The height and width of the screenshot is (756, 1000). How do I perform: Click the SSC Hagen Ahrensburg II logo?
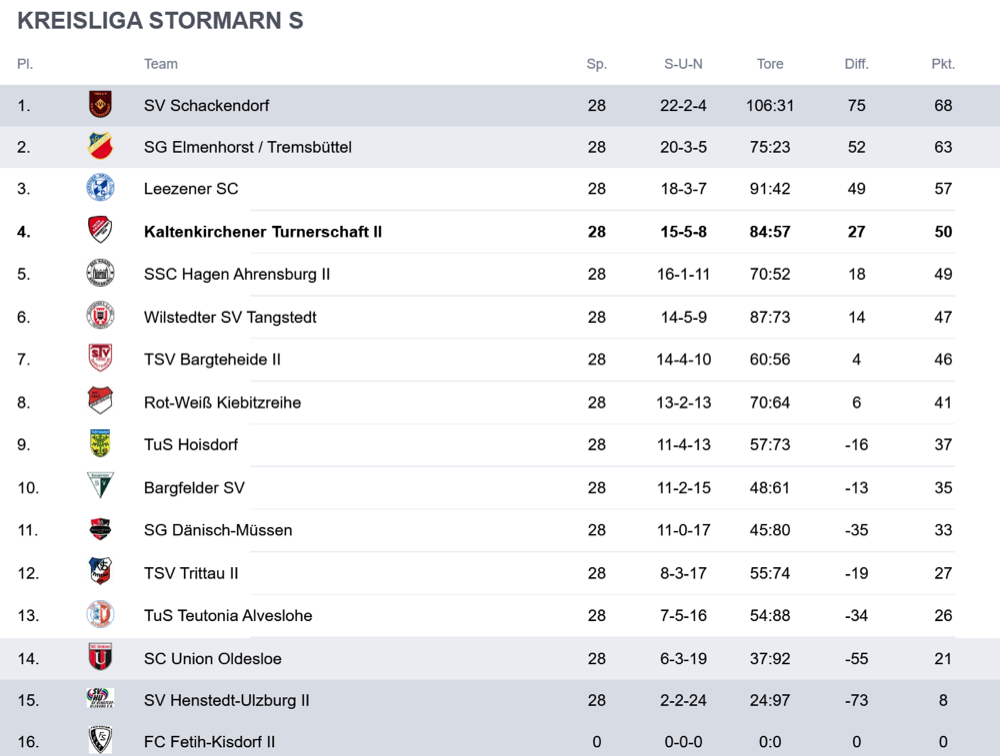click(100, 273)
